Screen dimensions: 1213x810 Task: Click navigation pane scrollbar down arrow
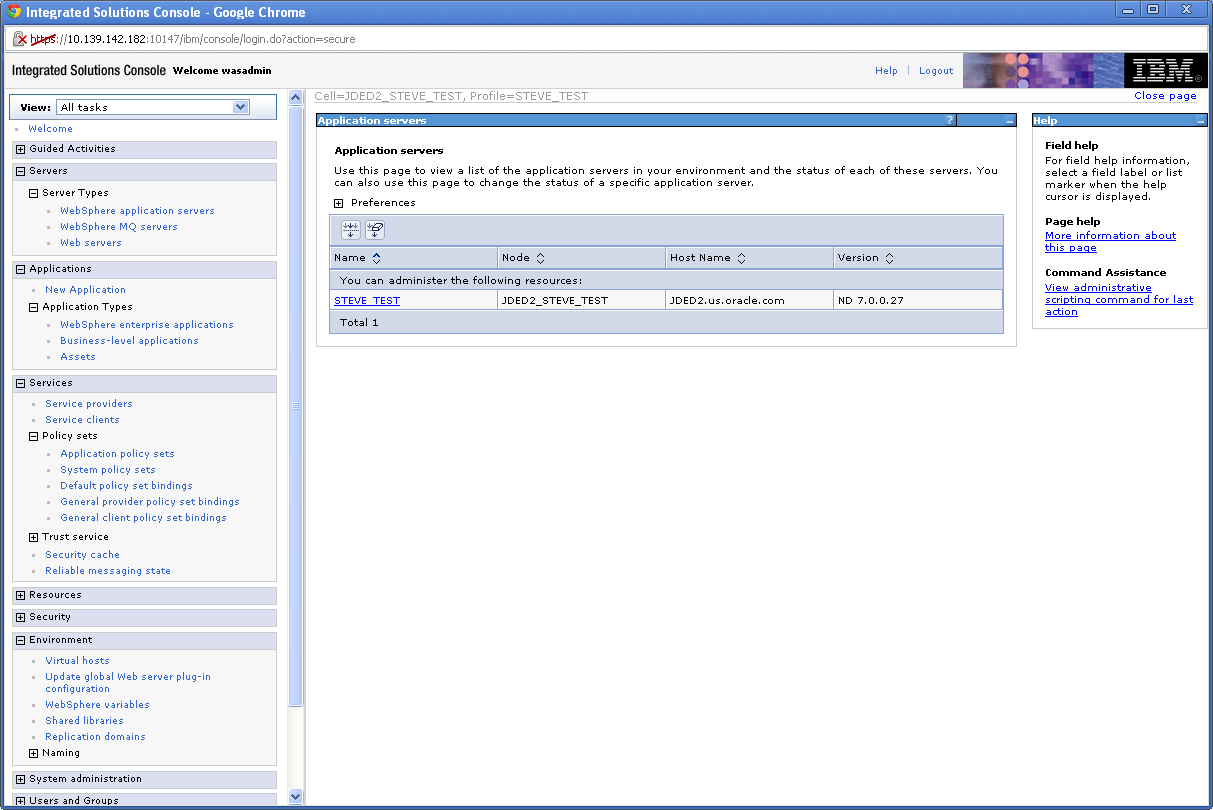coord(295,797)
